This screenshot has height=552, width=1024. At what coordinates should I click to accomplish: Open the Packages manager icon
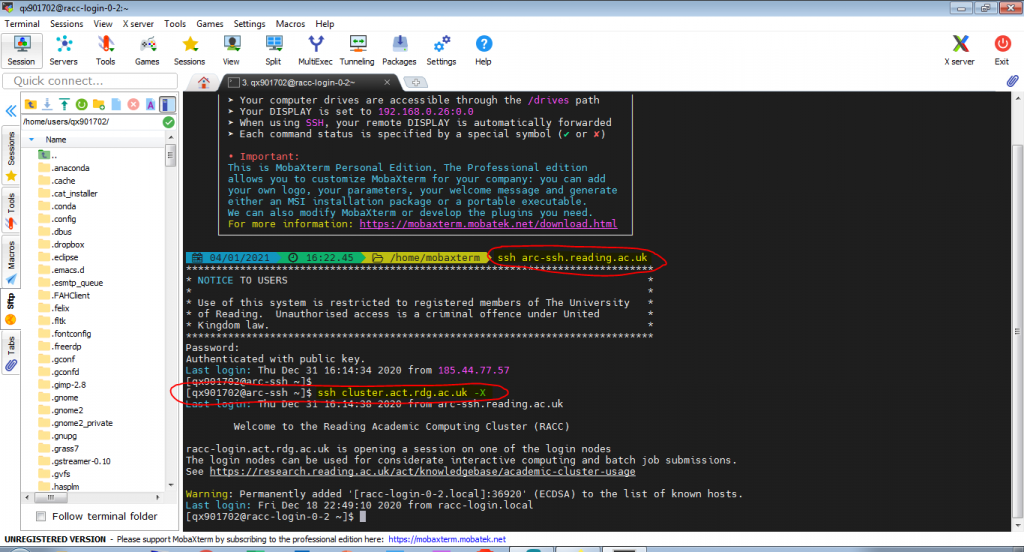399,49
